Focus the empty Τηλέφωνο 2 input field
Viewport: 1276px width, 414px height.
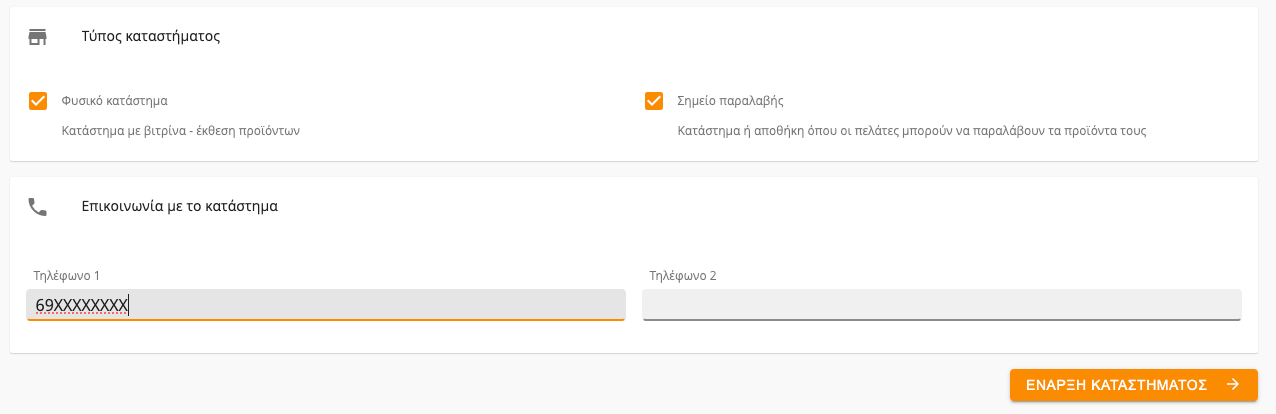pos(942,305)
